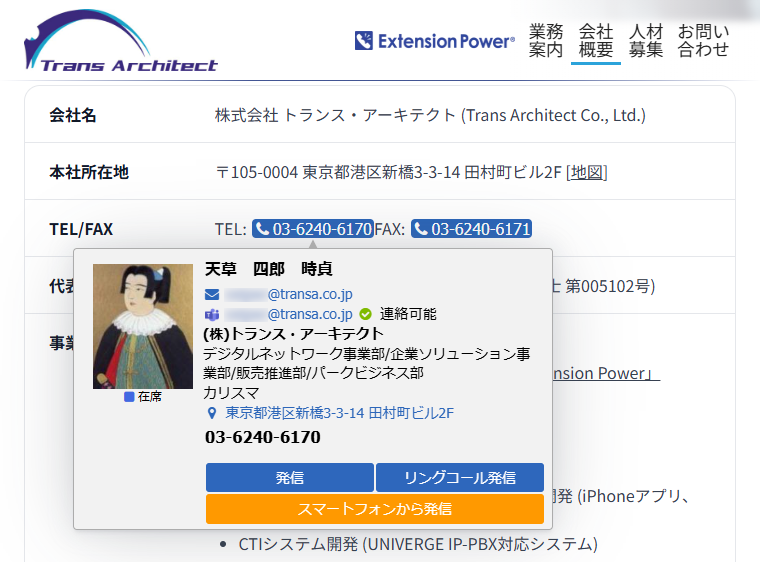Click the mail envelope icon

[212, 294]
